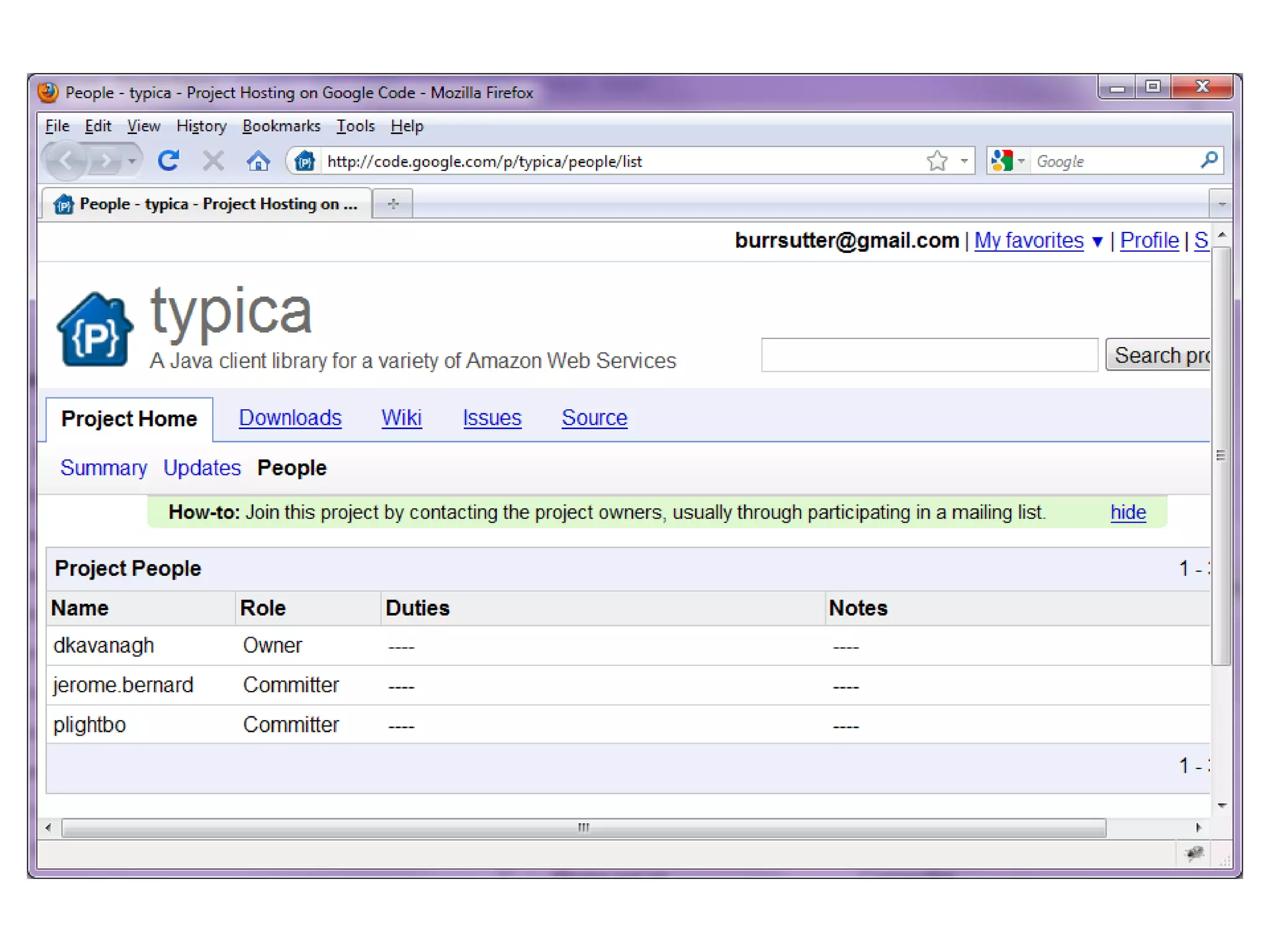Viewport: 1270px width, 952px height.
Task: Click the status bar add-on icon
Action: (x=1194, y=854)
